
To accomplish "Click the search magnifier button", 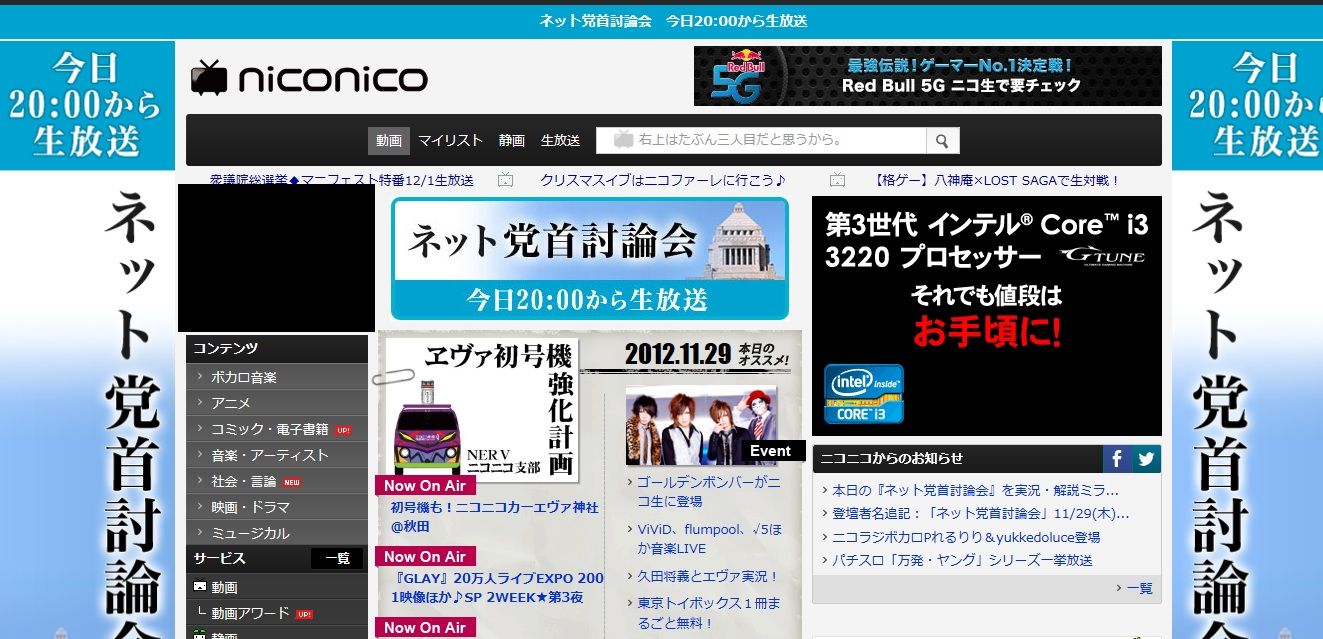I will (943, 140).
